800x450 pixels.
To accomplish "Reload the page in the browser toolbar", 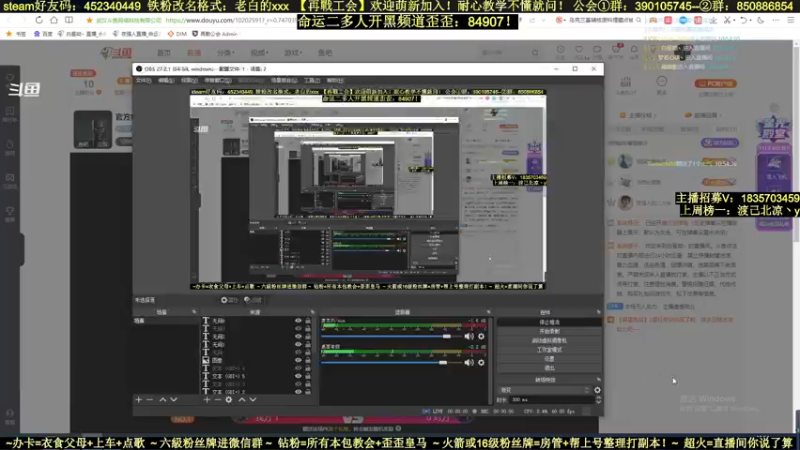I will 39,20.
